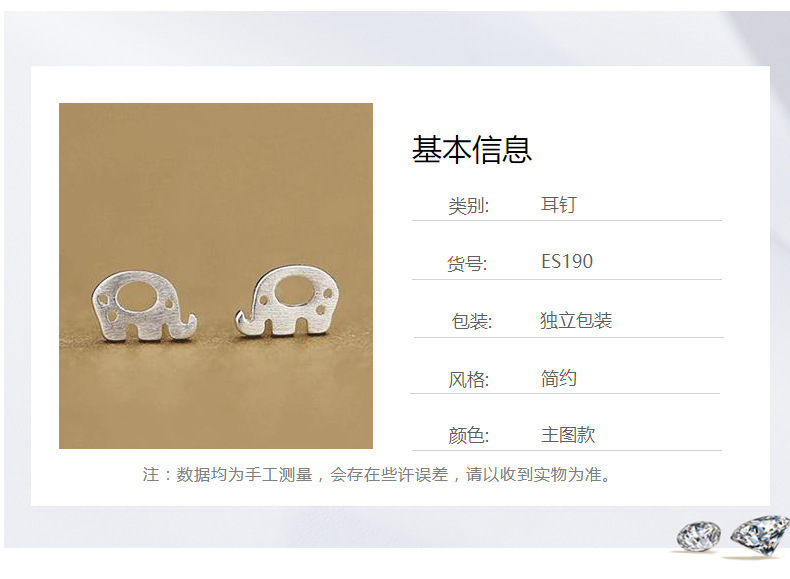Click the 包装 label

[472, 321]
